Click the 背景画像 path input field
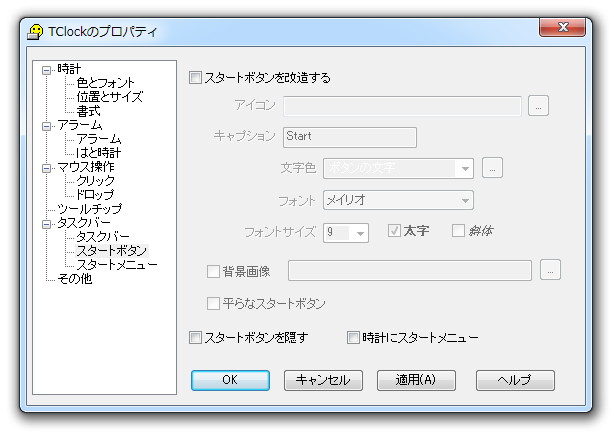This screenshot has height=435, width=614. pos(410,270)
